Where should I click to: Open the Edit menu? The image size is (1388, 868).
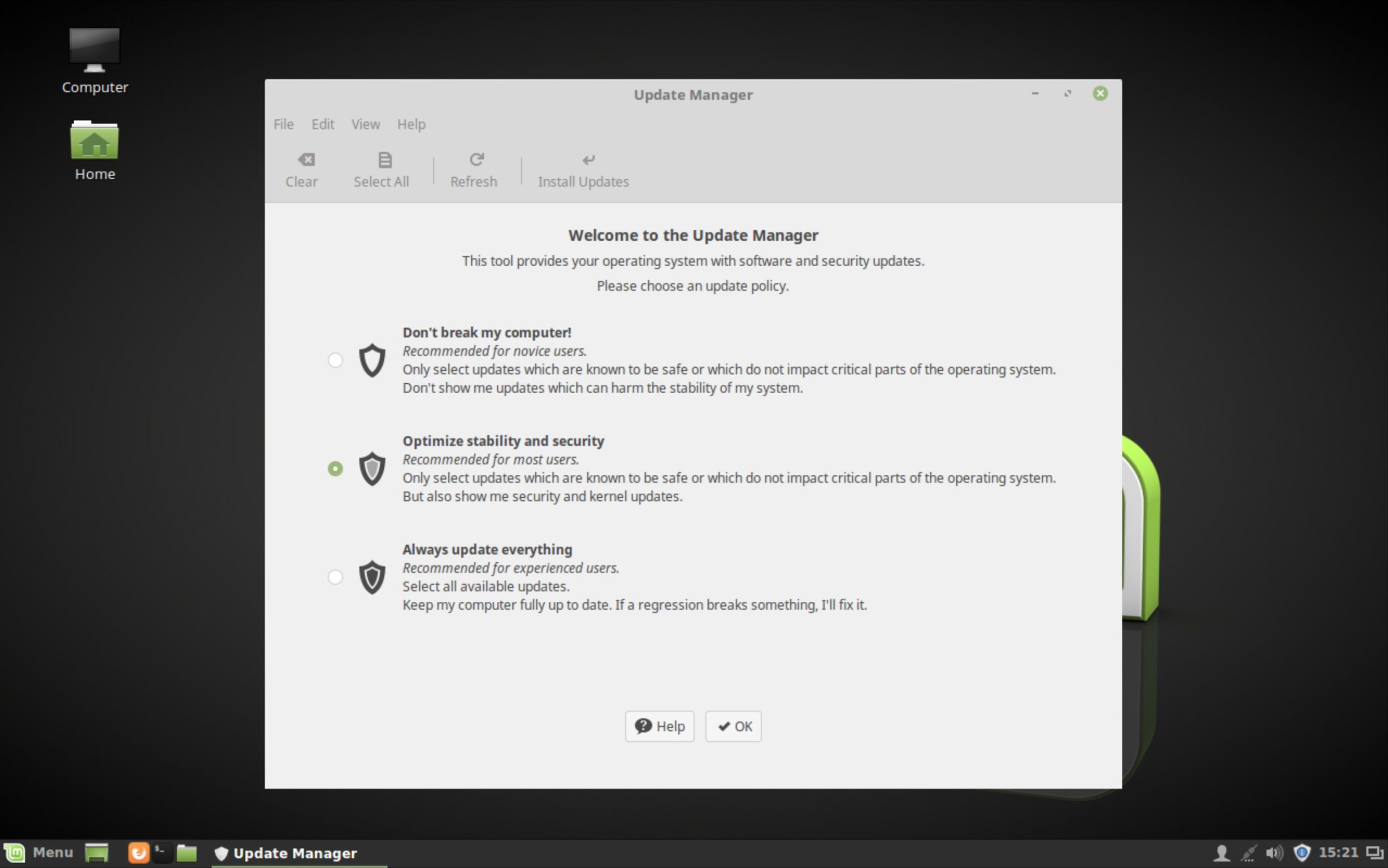(x=323, y=124)
